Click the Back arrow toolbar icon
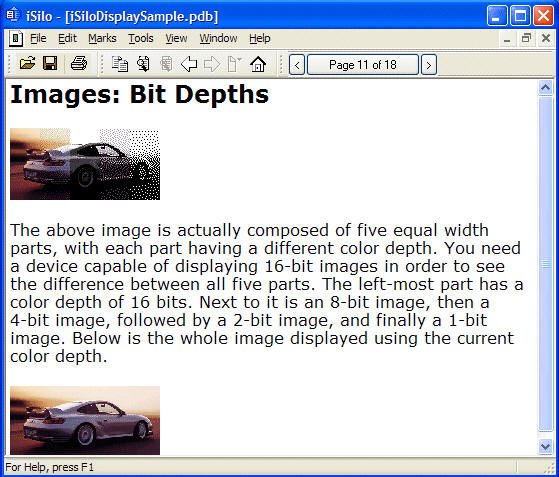Screen dimensions: 559x477 189,65
